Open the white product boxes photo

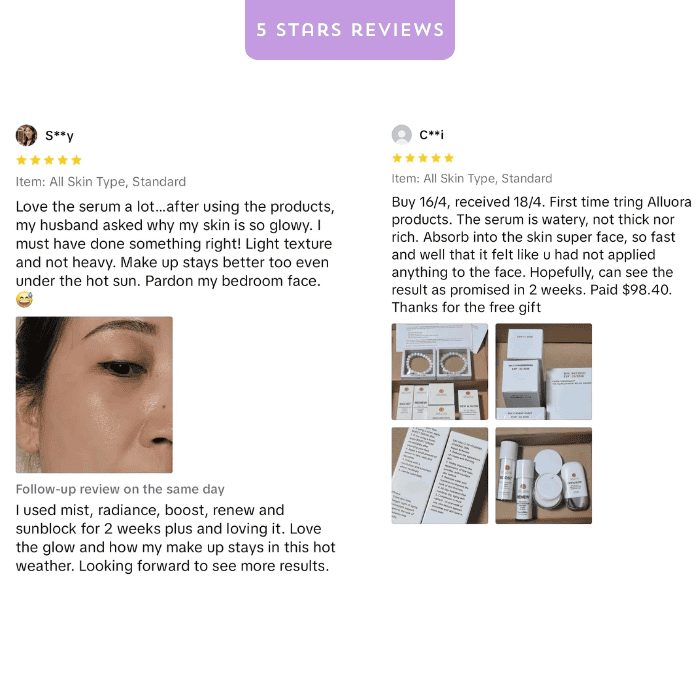pyautogui.click(x=544, y=371)
